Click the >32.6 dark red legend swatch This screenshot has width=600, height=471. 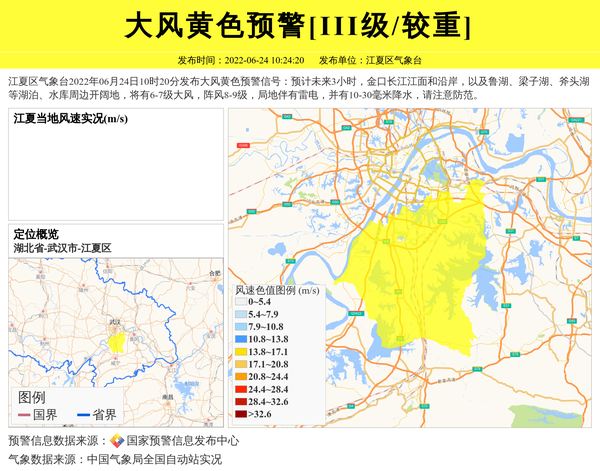240,413
